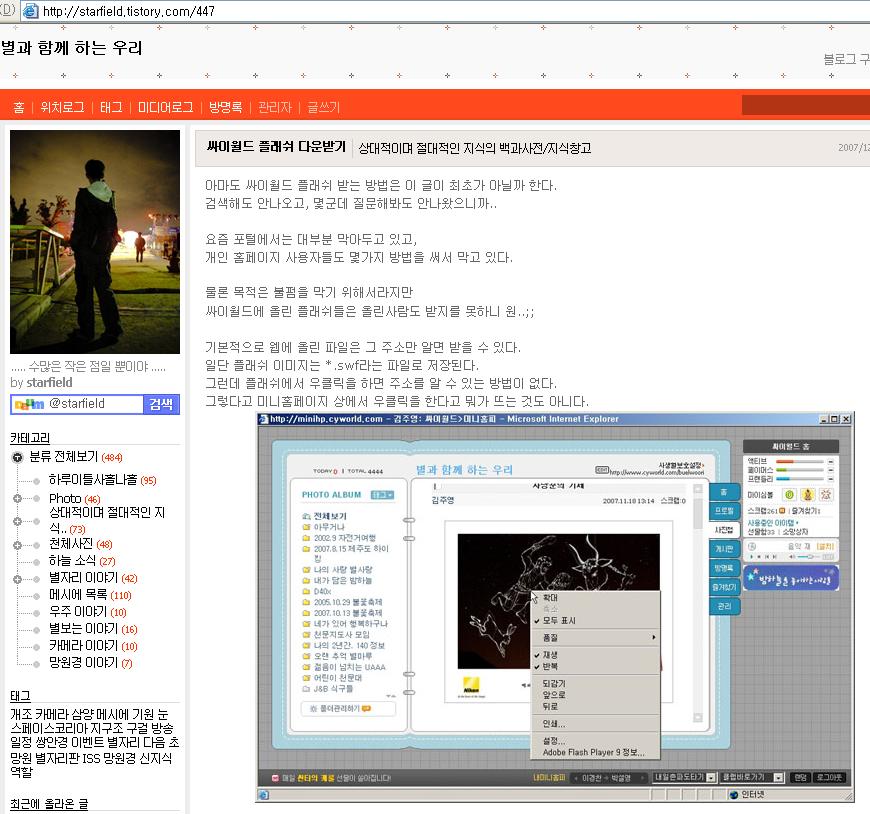The width and height of the screenshot is (870, 814).
Task: Click the blue 검색 search button
Action: (x=161, y=405)
